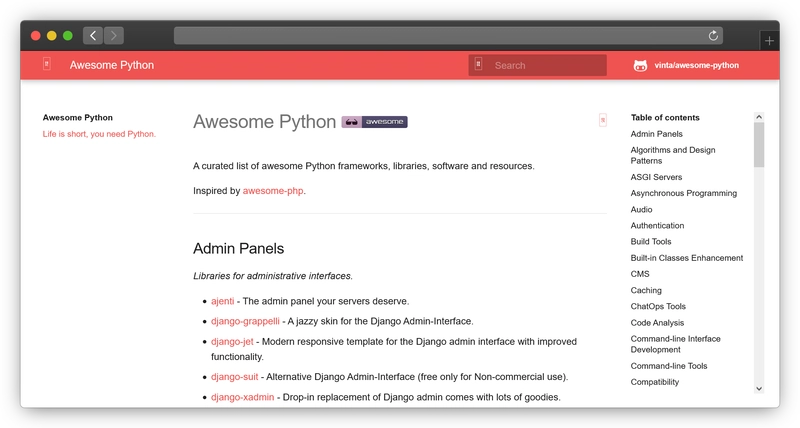The height and width of the screenshot is (428, 800).
Task: Click the browser back arrow button
Action: [93, 36]
